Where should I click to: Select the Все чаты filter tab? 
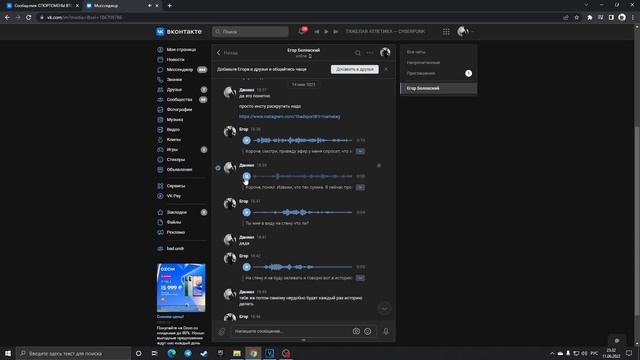click(438, 52)
